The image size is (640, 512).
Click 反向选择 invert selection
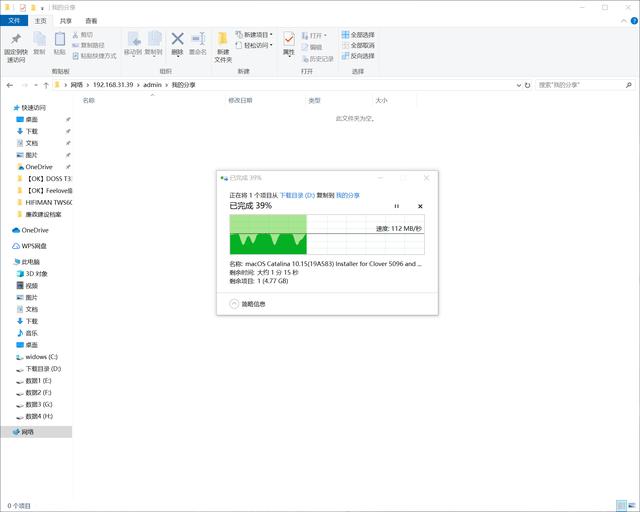point(358,56)
